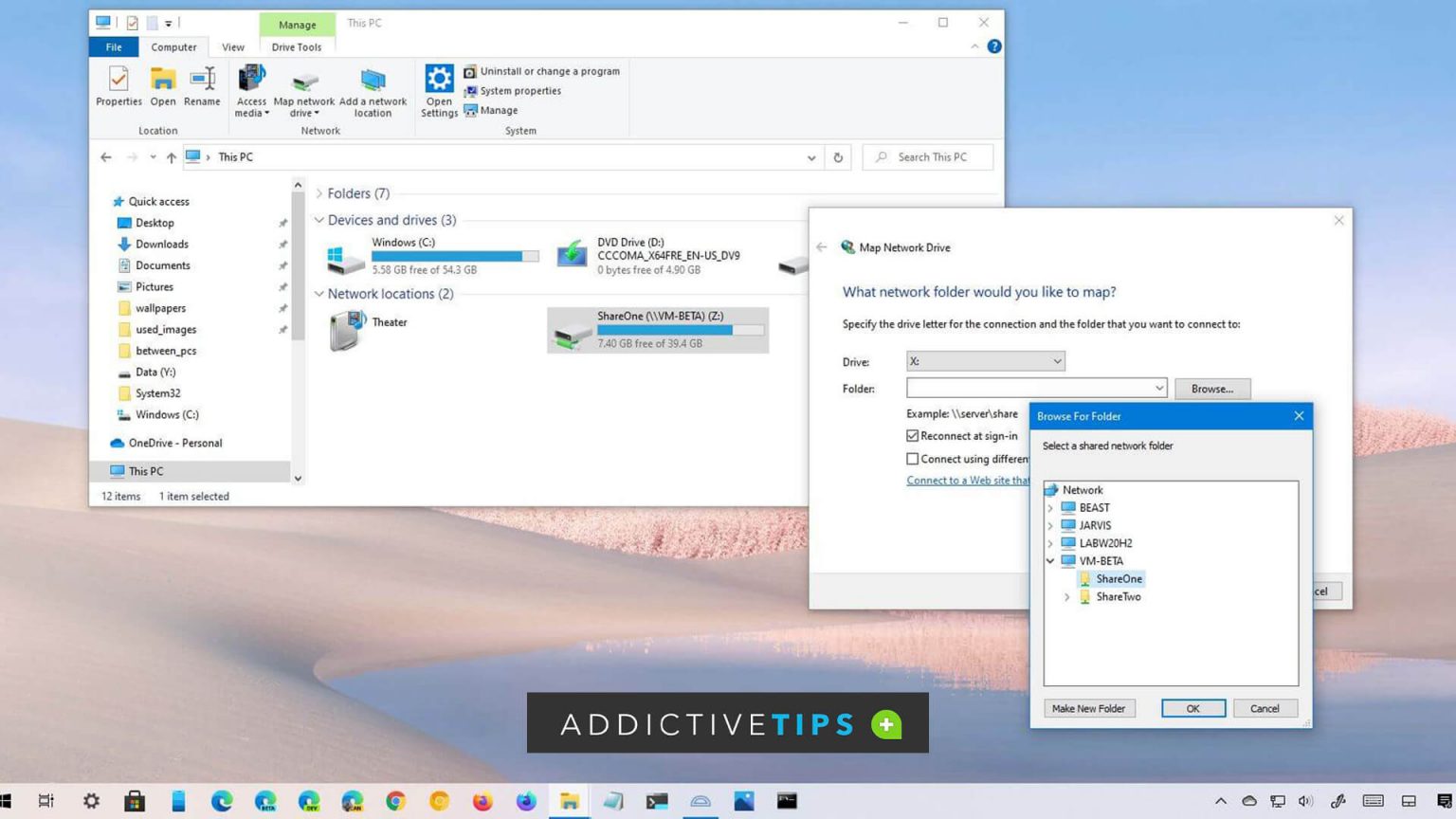Screen dimensions: 1456x819
Task: Open the Drive Tools tab
Action: [x=296, y=46]
